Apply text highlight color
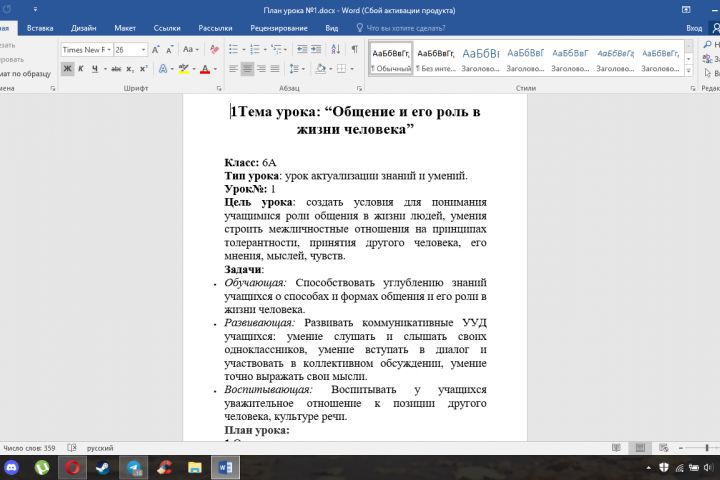The image size is (720, 480). tap(184, 69)
